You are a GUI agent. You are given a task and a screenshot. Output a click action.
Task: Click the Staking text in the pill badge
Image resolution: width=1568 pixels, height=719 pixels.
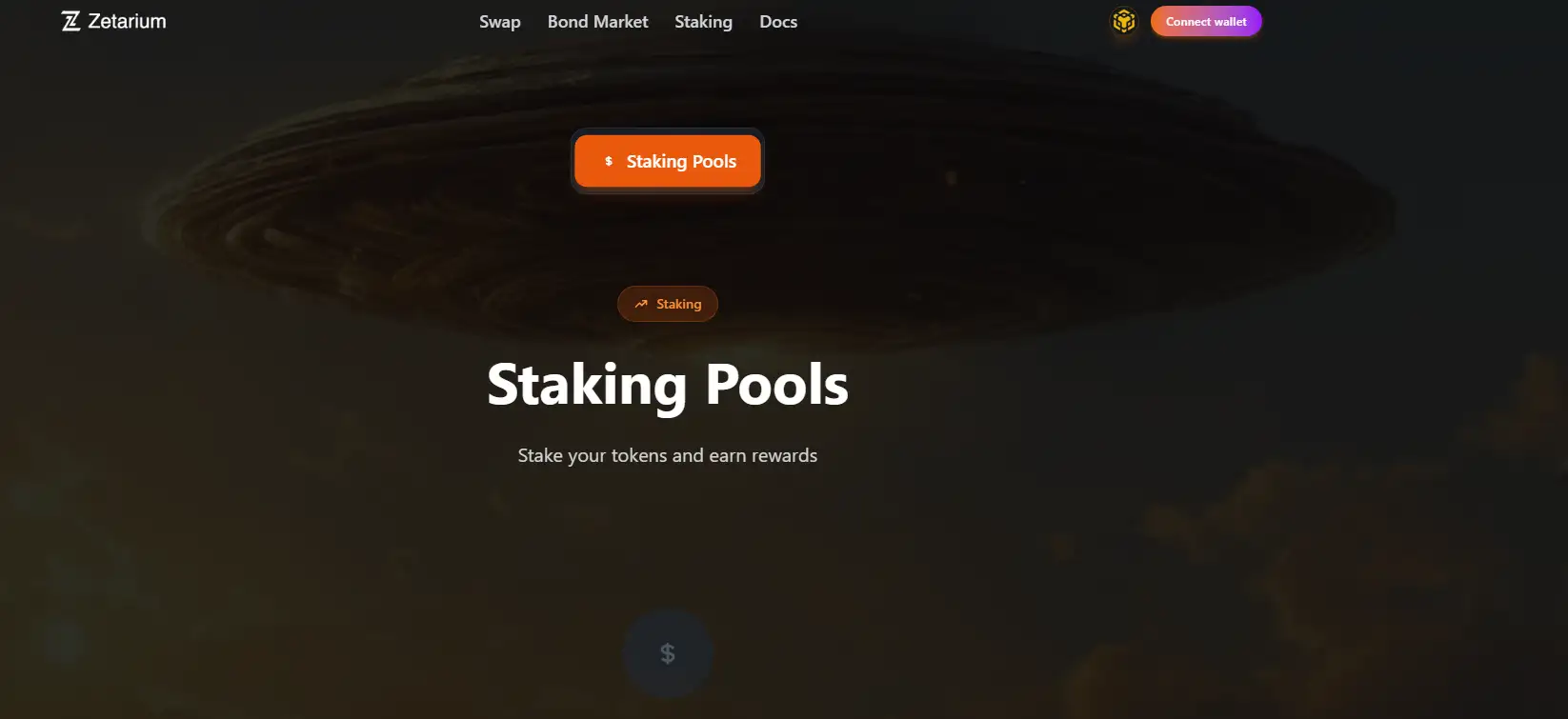pyautogui.click(x=678, y=304)
